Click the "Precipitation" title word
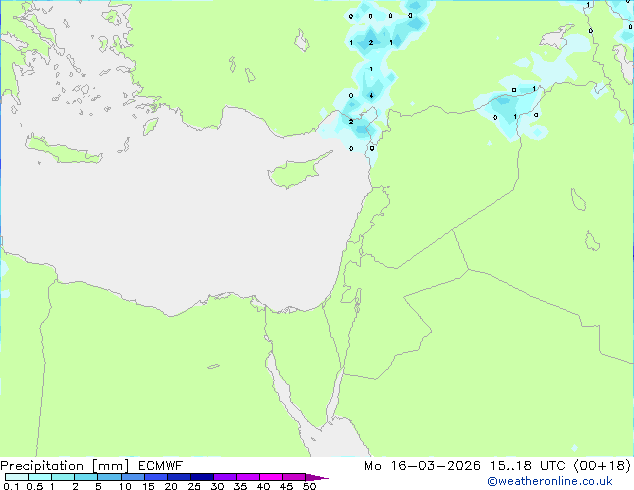 [42, 466]
